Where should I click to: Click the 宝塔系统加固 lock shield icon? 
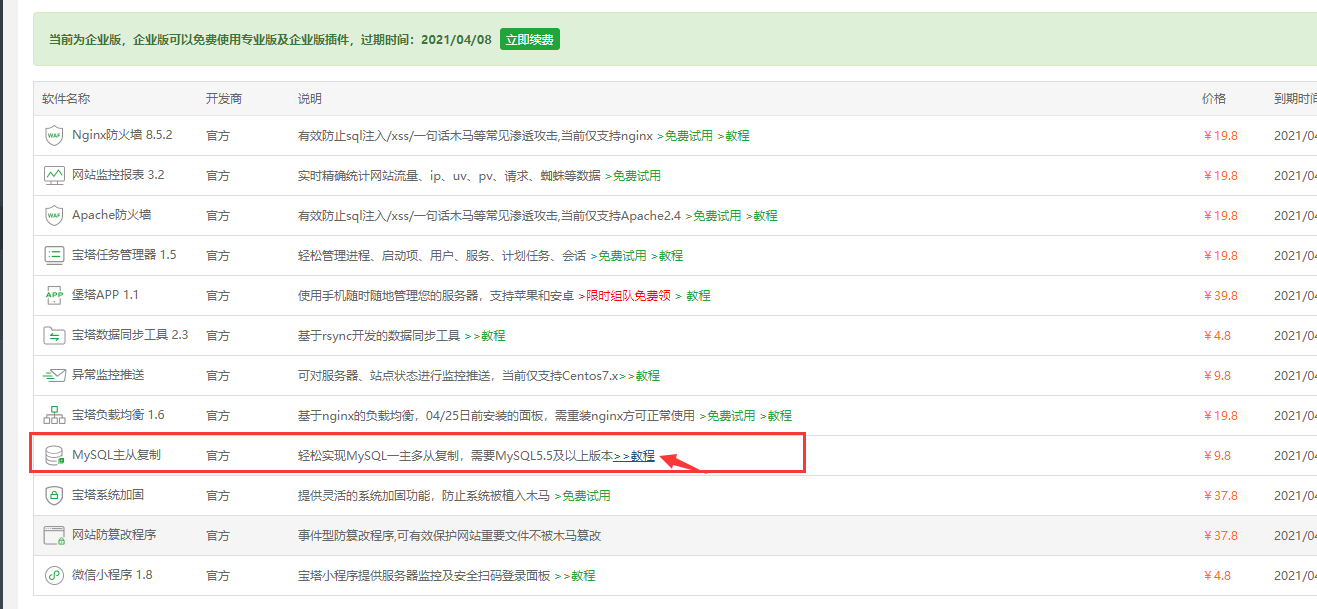click(x=54, y=495)
